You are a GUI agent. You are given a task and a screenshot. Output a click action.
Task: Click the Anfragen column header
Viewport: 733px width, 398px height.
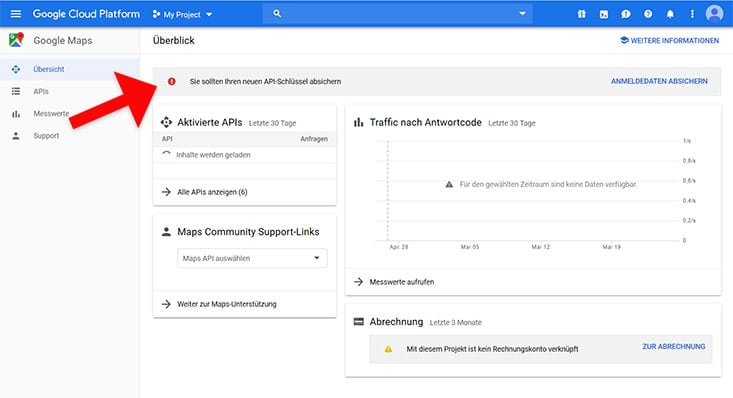(314, 139)
